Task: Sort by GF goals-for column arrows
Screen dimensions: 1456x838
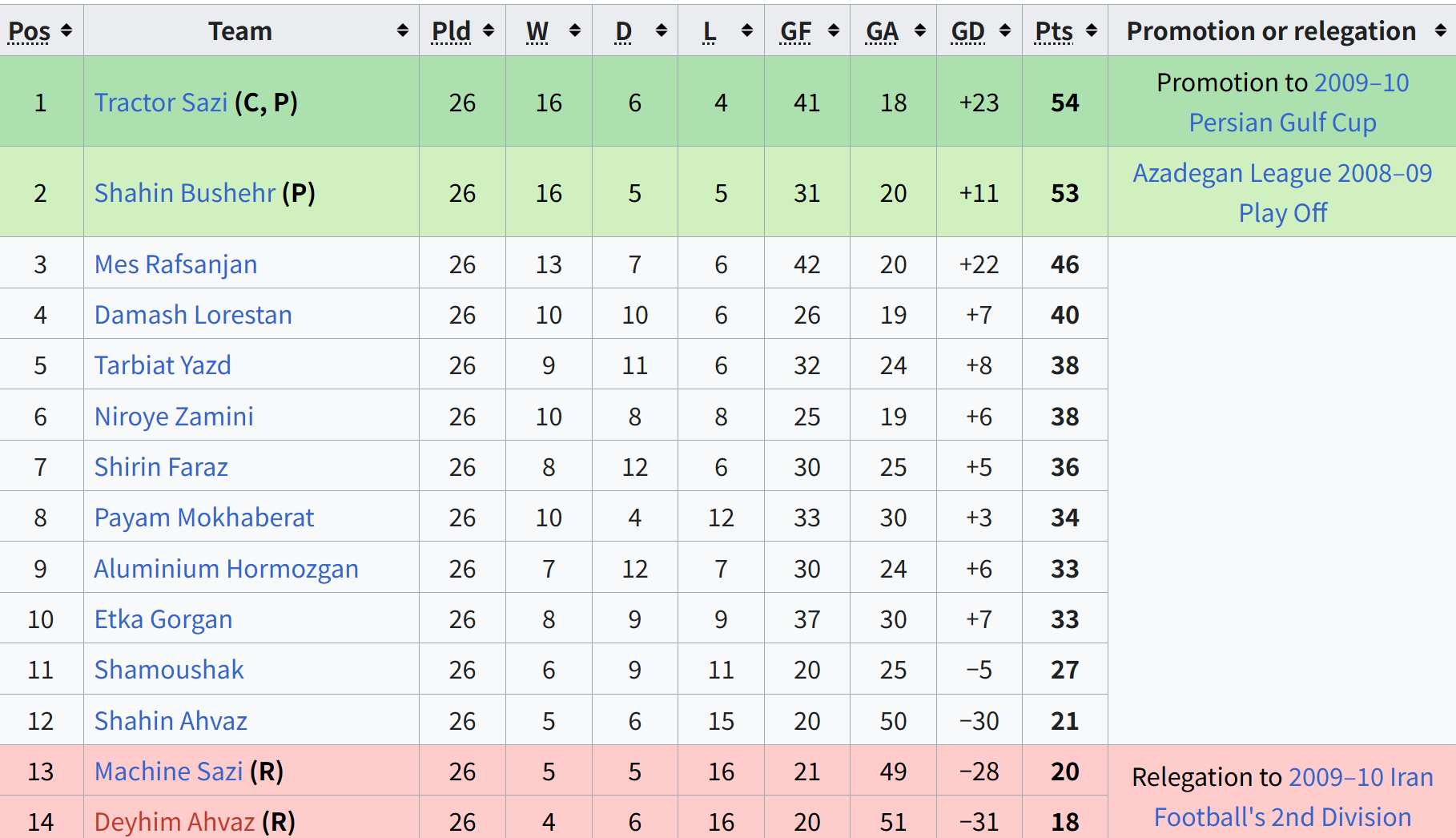Action: [834, 30]
